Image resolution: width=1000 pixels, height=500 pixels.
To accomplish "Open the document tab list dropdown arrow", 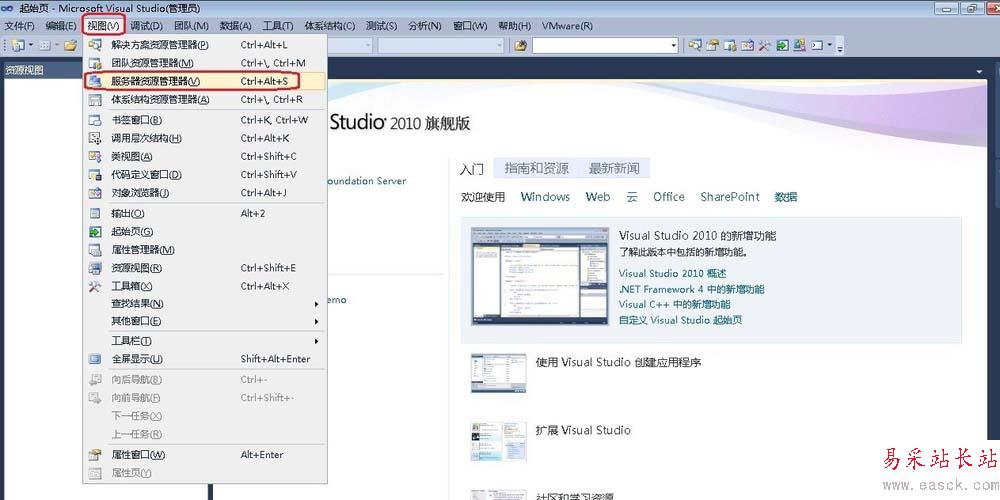I will click(979, 71).
